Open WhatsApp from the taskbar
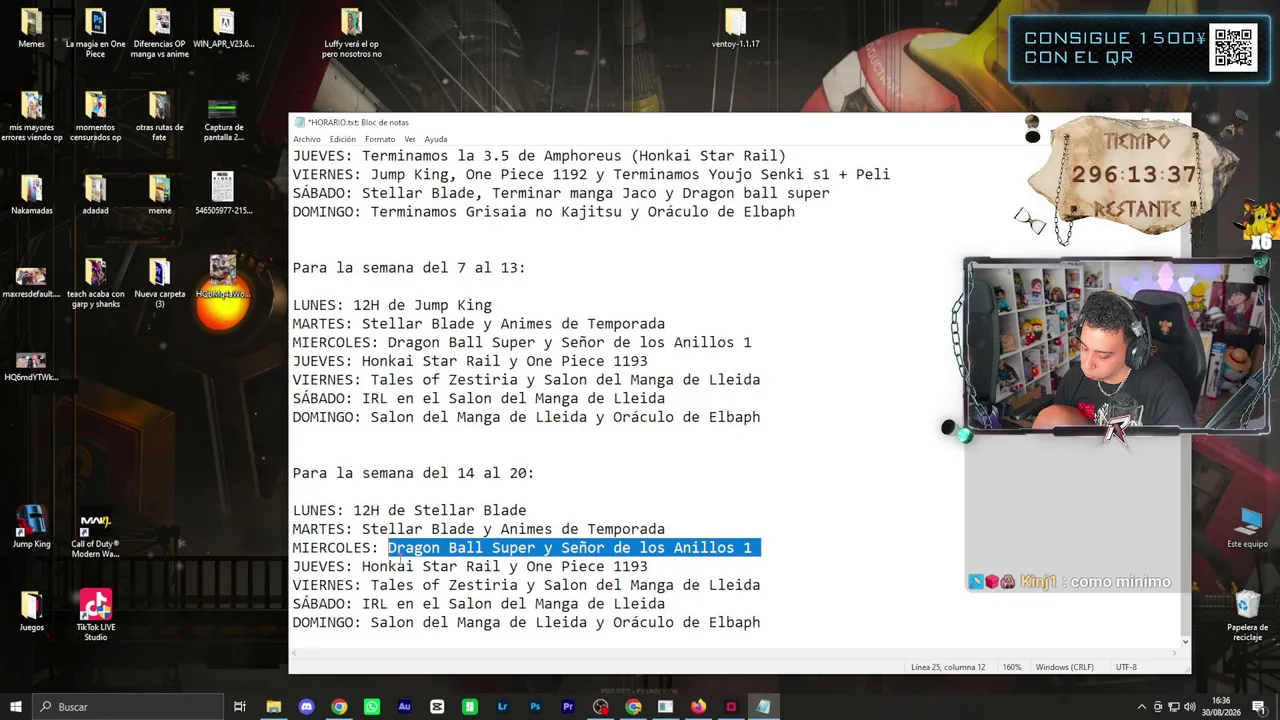 [371, 707]
